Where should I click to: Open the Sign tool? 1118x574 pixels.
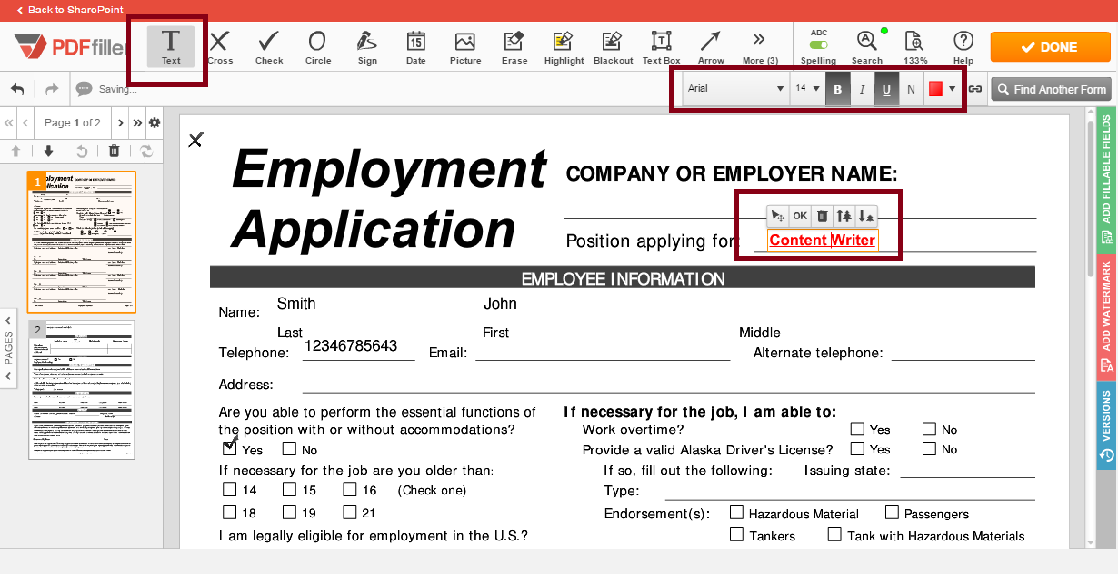click(367, 47)
